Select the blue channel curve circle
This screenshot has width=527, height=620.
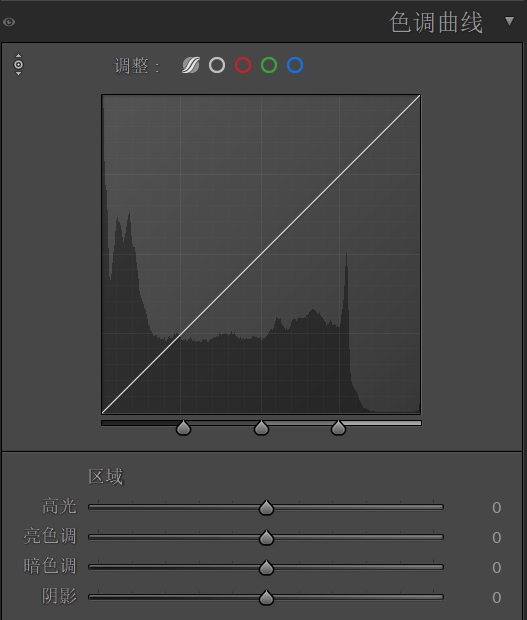[295, 65]
